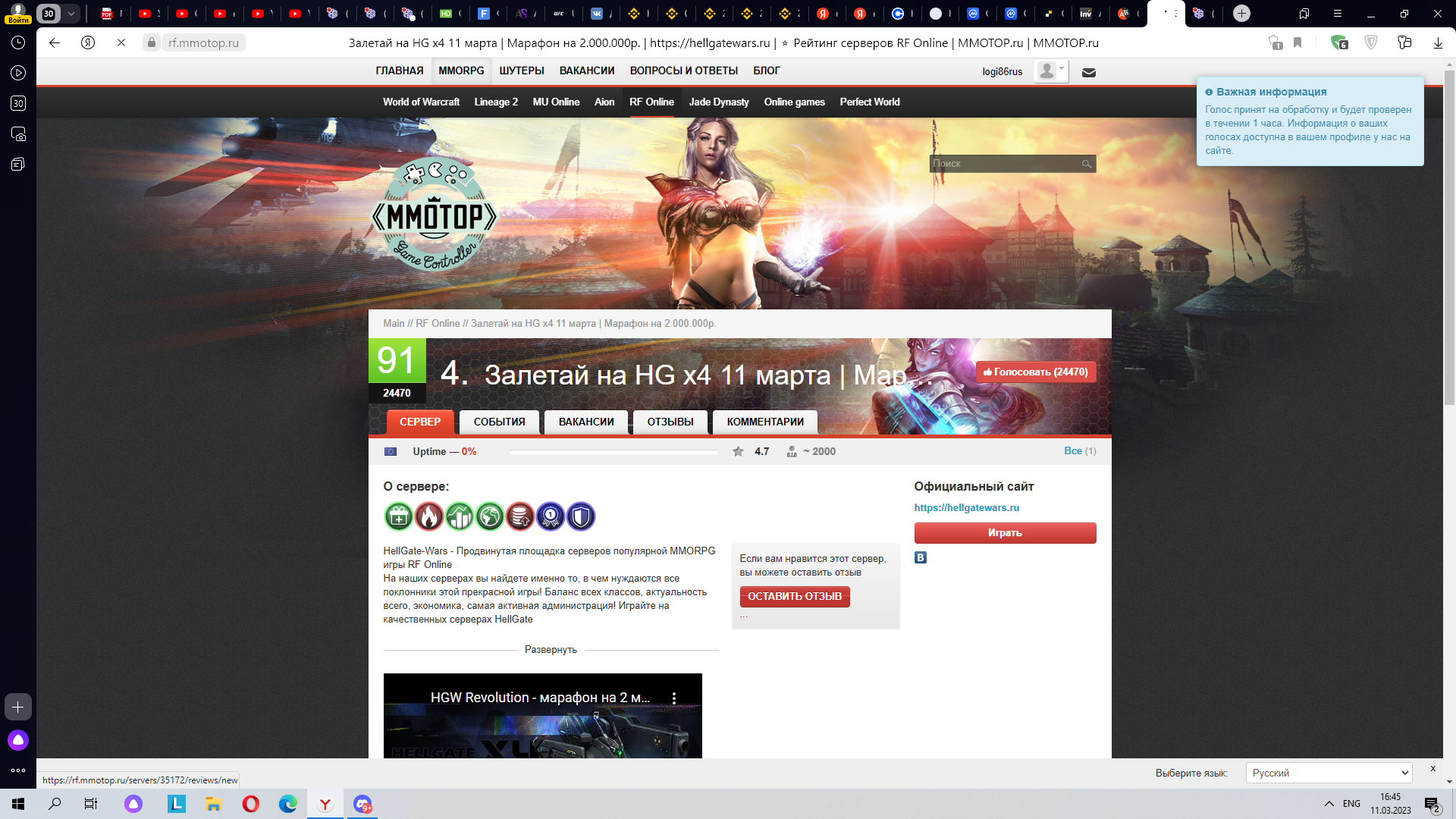Screen dimensions: 1456x819
Task: Click the green globe badge icon
Action: 490,516
